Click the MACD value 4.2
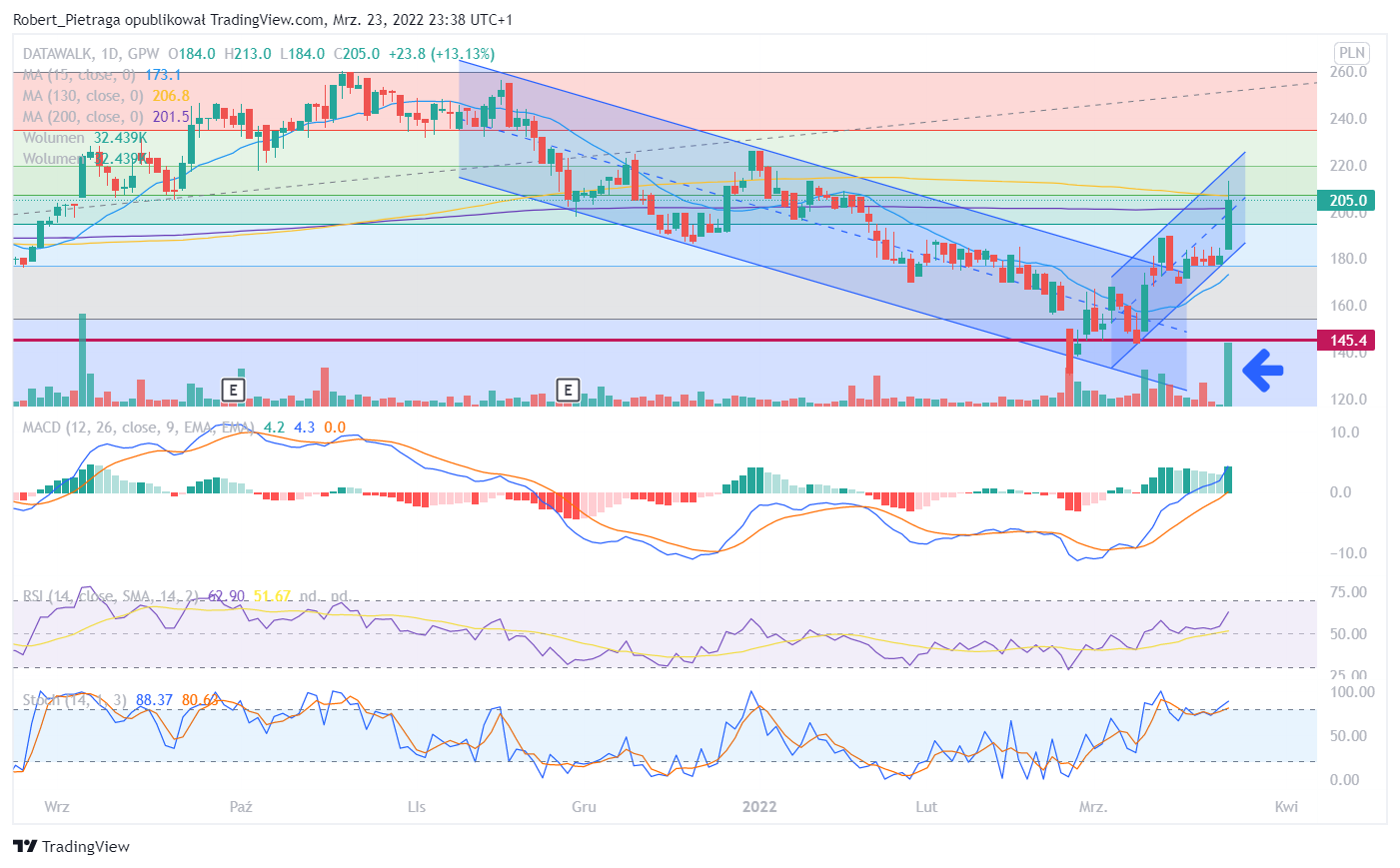 coord(274,428)
